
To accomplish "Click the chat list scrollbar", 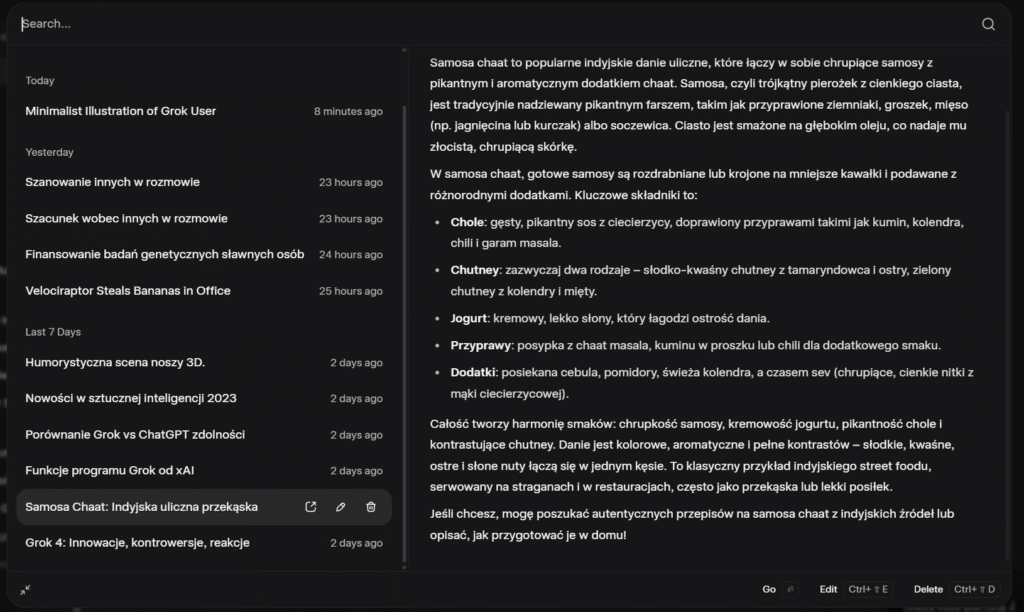I will [404, 333].
